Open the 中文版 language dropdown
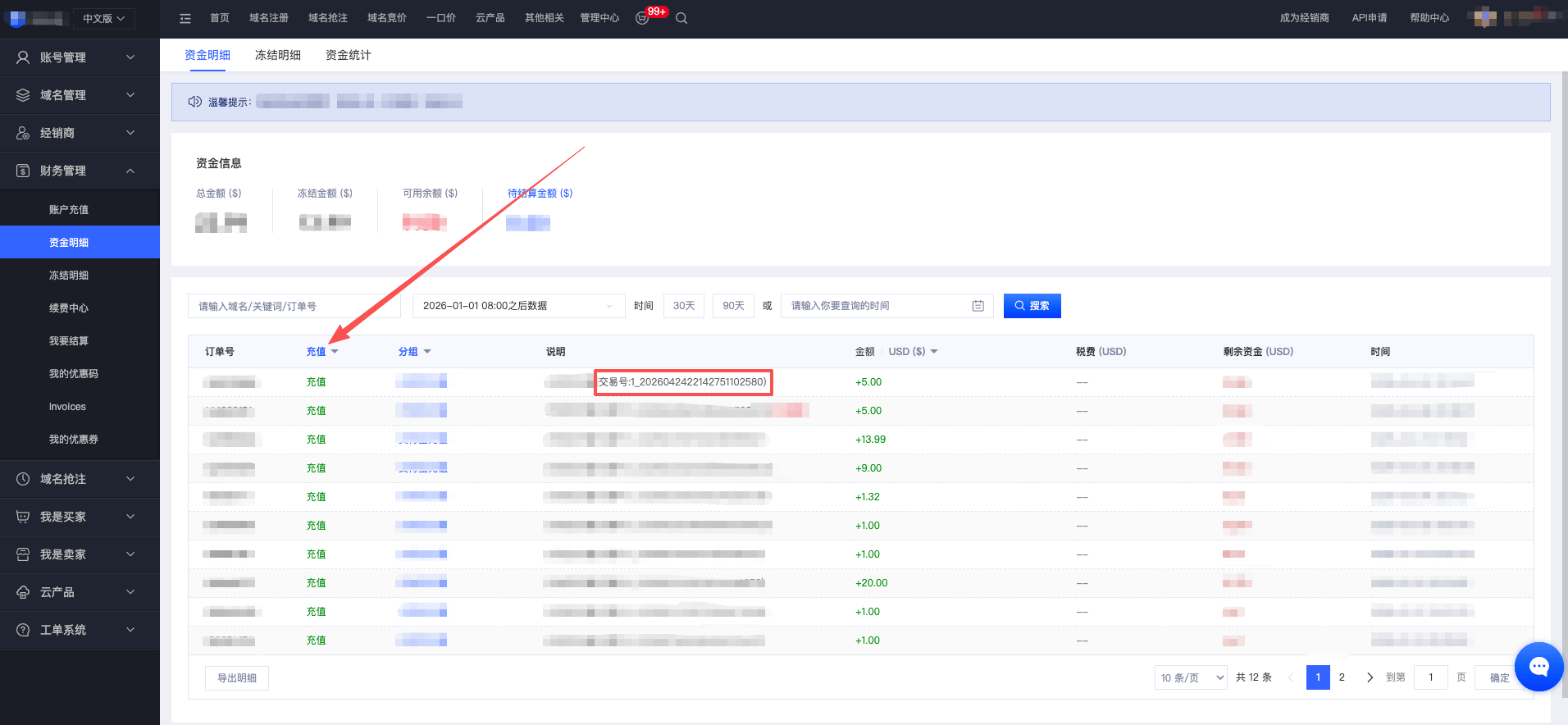The image size is (1568, 725). (x=103, y=18)
